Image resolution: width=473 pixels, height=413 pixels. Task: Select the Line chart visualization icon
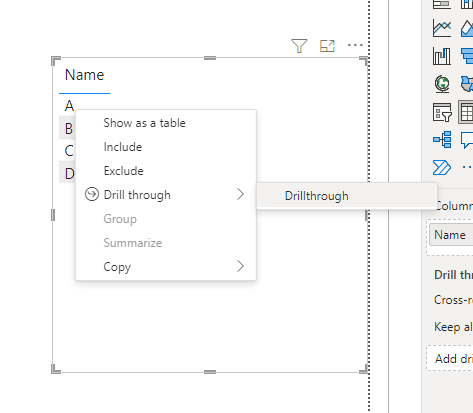tap(442, 28)
